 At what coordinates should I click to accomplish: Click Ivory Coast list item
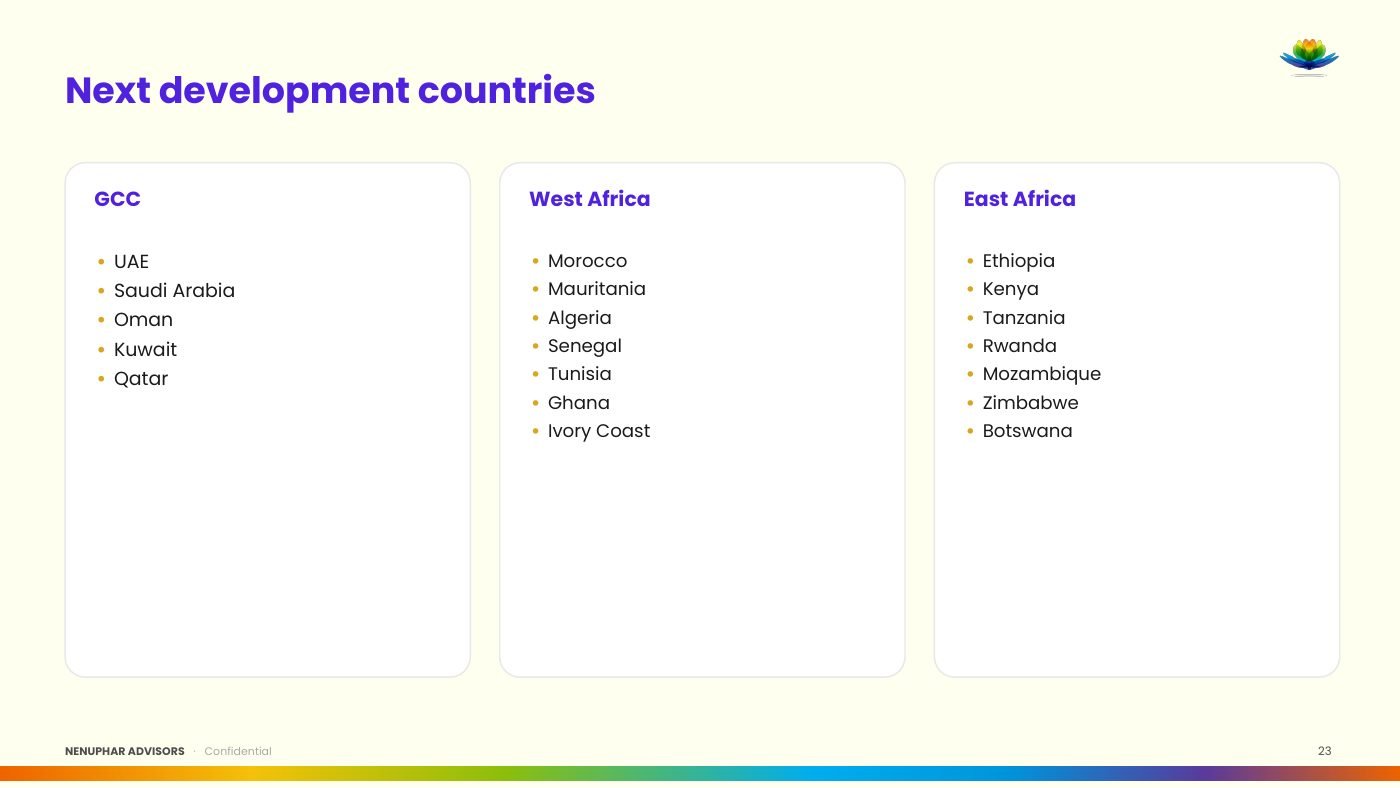tap(598, 431)
